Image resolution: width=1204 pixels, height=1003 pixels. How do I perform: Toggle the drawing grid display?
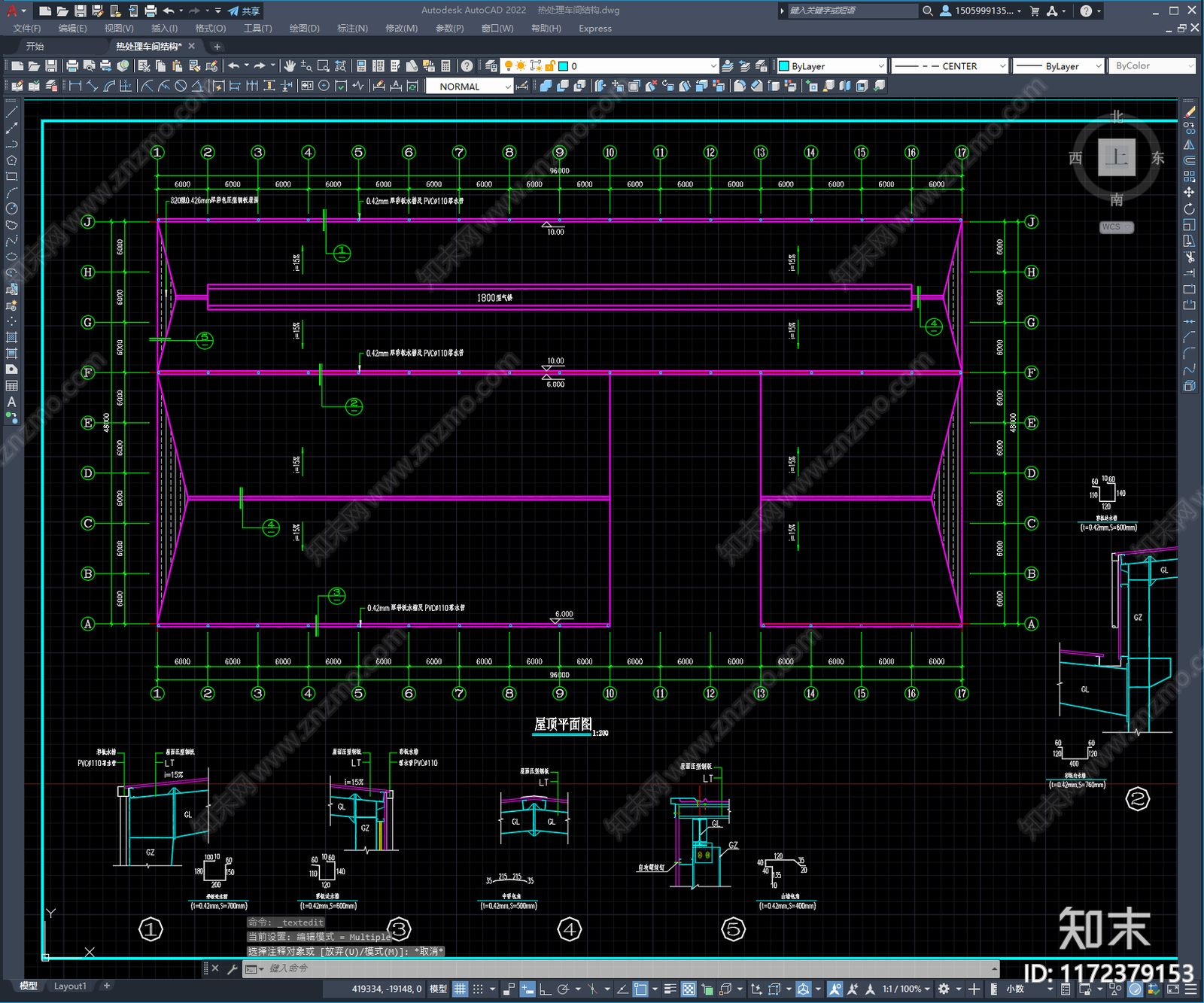(x=460, y=989)
